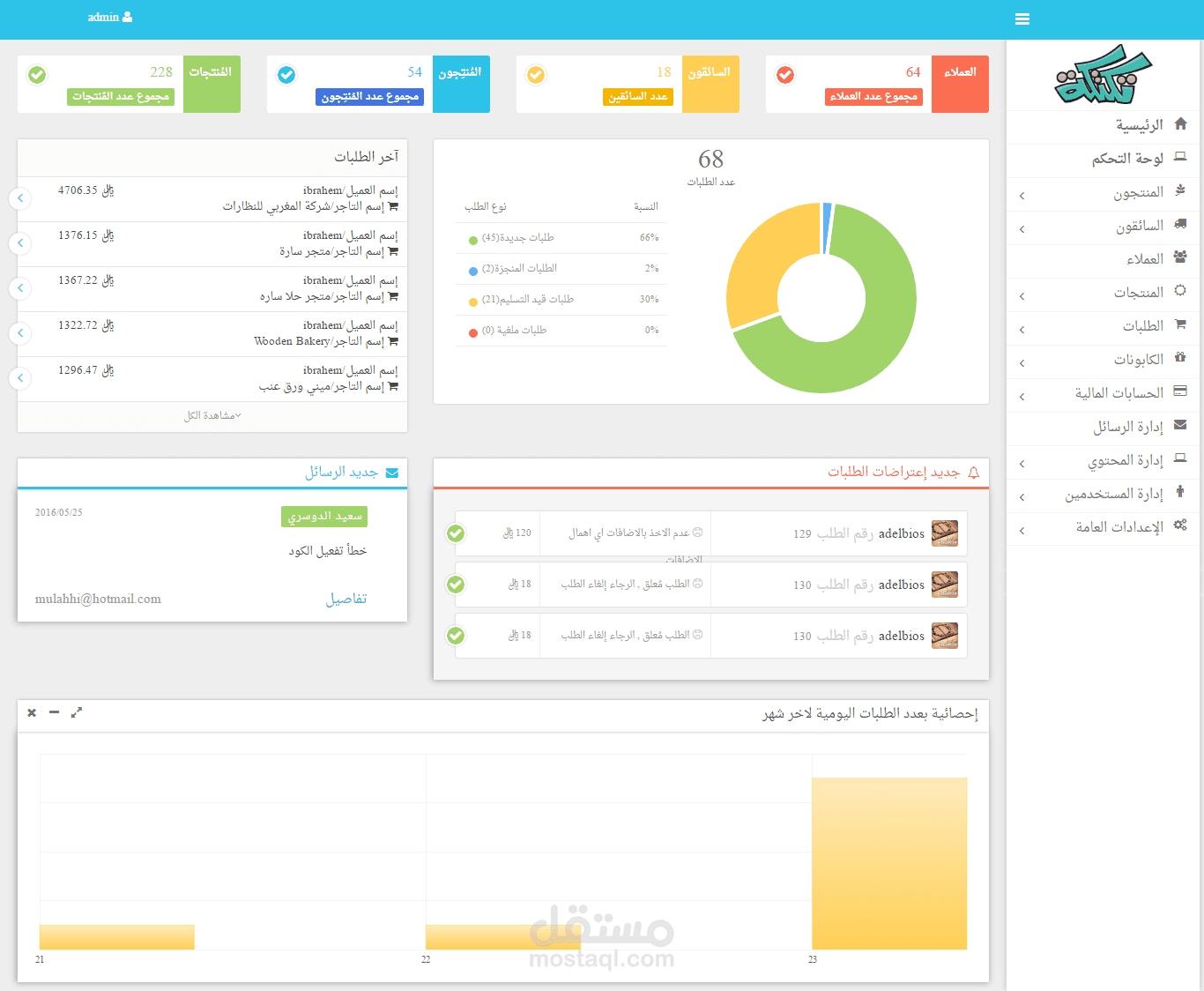Toggle the check on the bottom order 130 complaint
Viewport: 1204px width, 991px height.
(456, 636)
